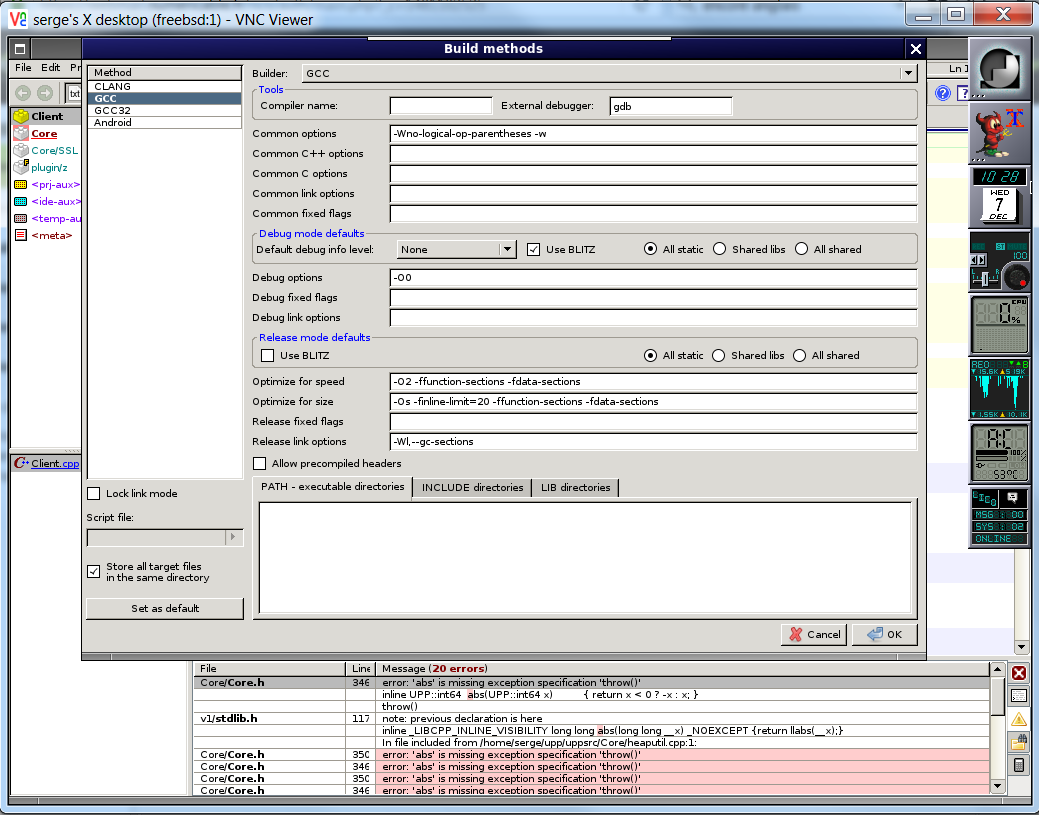Viewport: 1039px width, 815px height.
Task: Open the Find in Files binoculars pane
Action: [x=1019, y=742]
